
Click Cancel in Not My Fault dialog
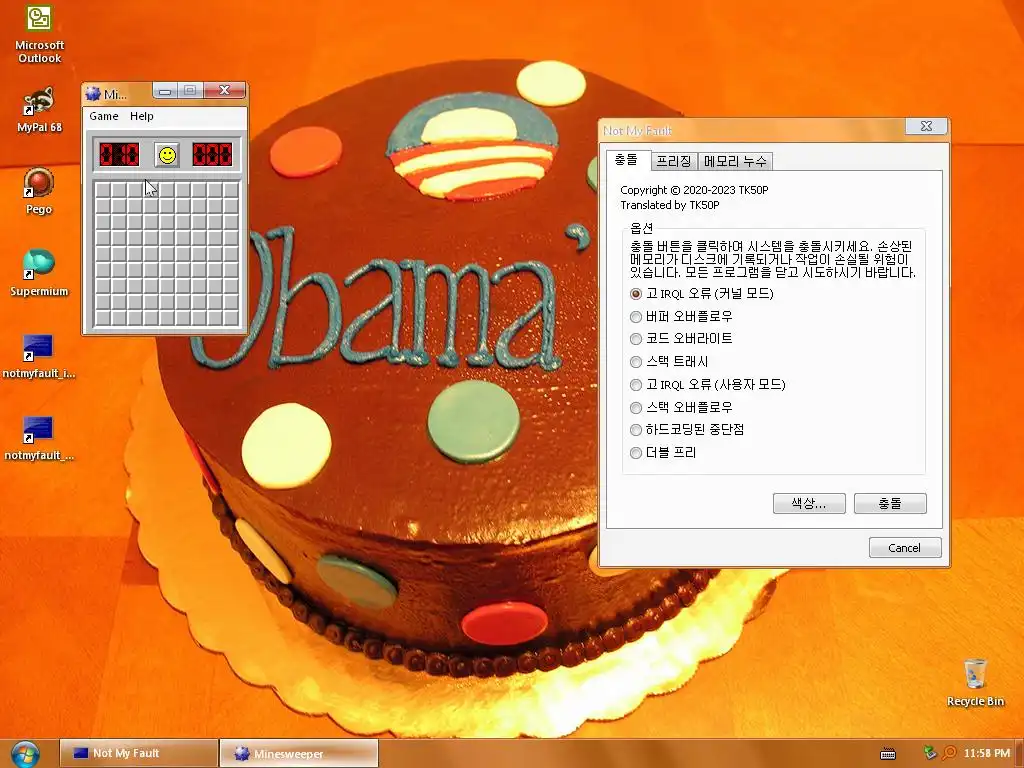point(905,548)
